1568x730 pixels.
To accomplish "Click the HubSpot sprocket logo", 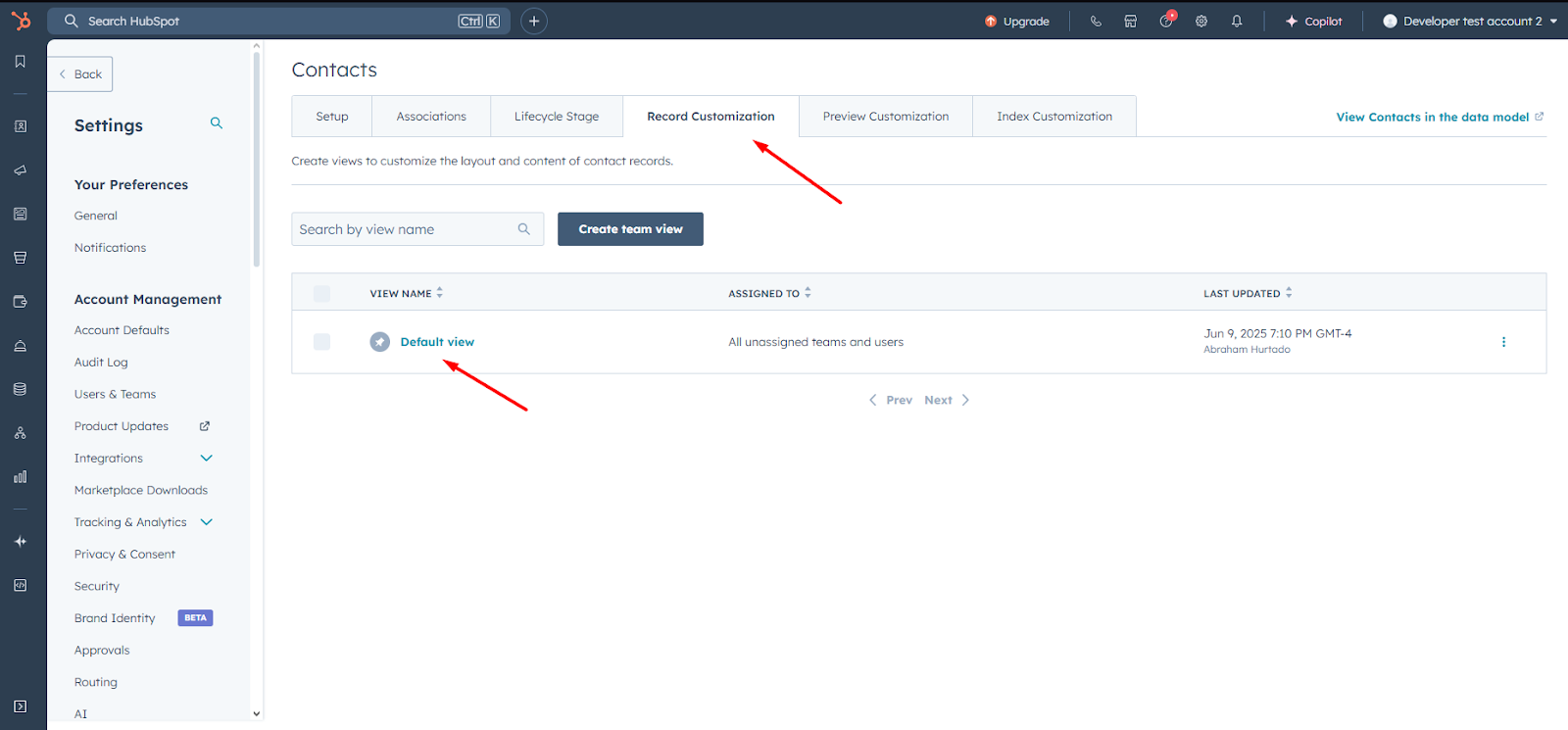I will (x=21, y=21).
